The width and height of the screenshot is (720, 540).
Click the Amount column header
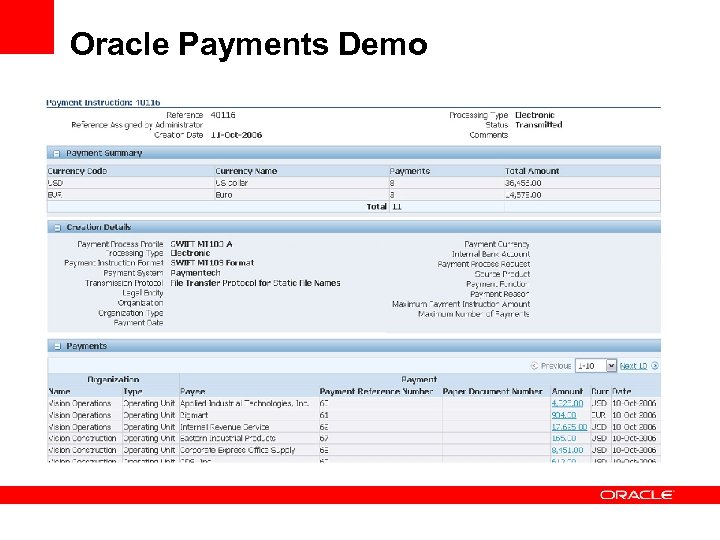567,392
